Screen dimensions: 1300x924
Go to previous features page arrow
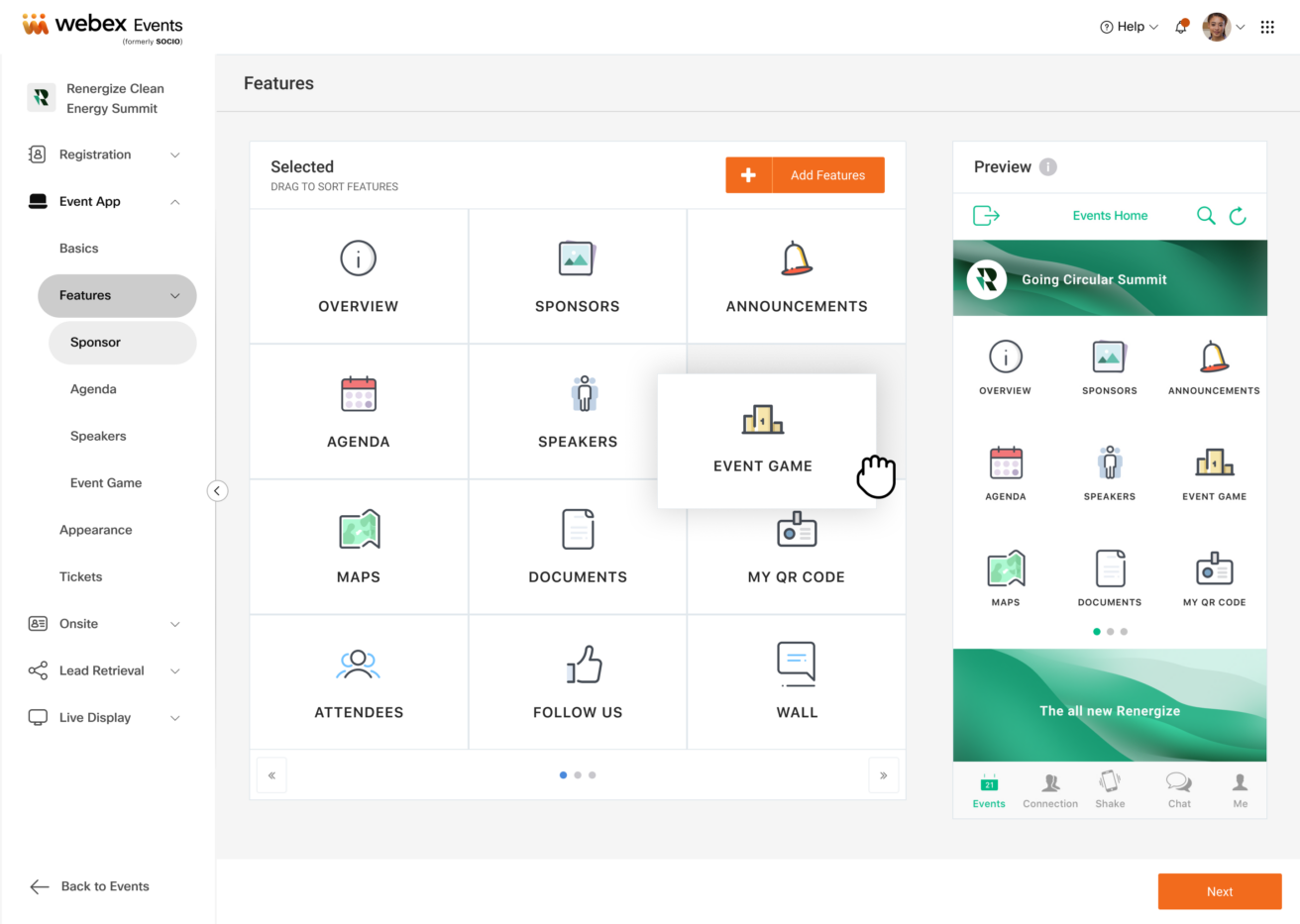(x=271, y=775)
